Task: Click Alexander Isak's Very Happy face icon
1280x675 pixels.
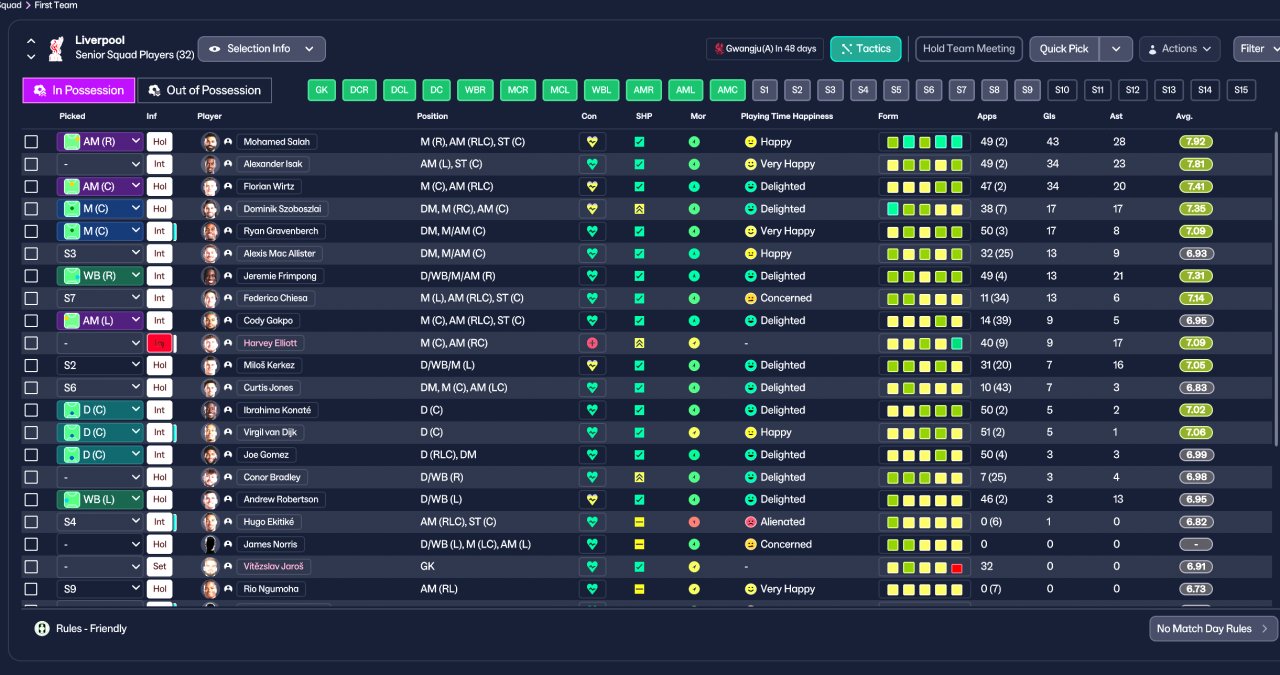Action: coord(750,164)
